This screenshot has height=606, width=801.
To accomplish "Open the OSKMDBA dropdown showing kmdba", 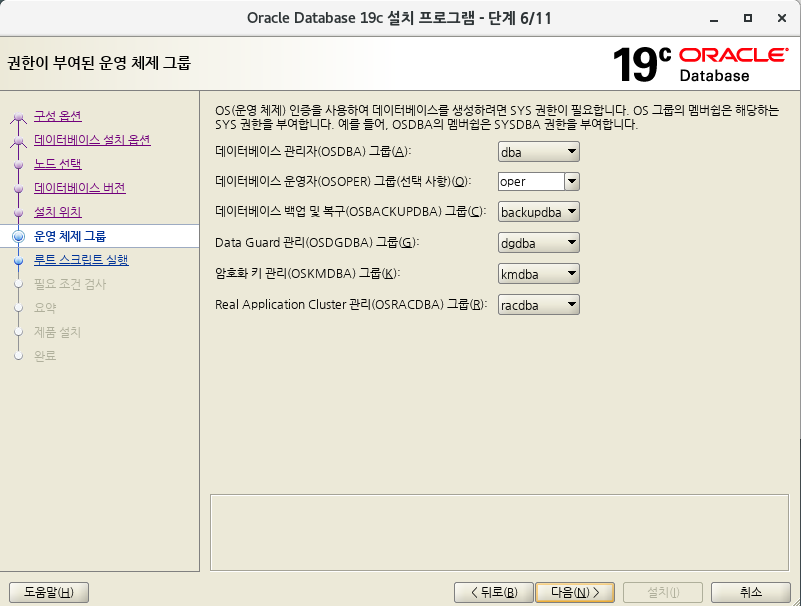I will pos(538,274).
